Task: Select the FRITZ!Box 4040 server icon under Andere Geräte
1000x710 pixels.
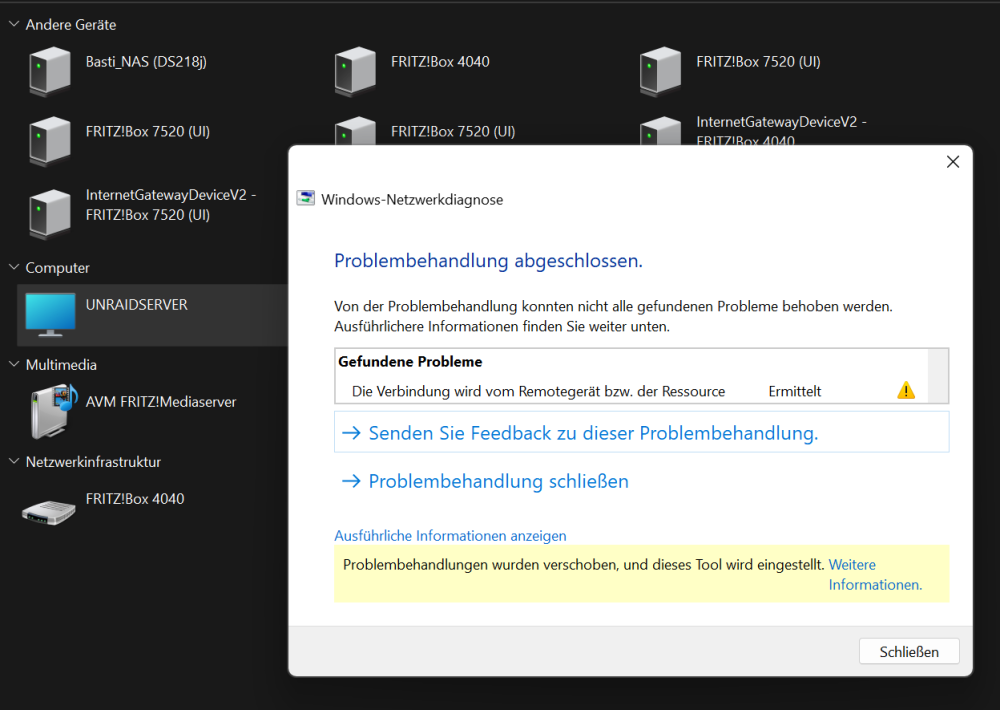Action: click(x=355, y=71)
